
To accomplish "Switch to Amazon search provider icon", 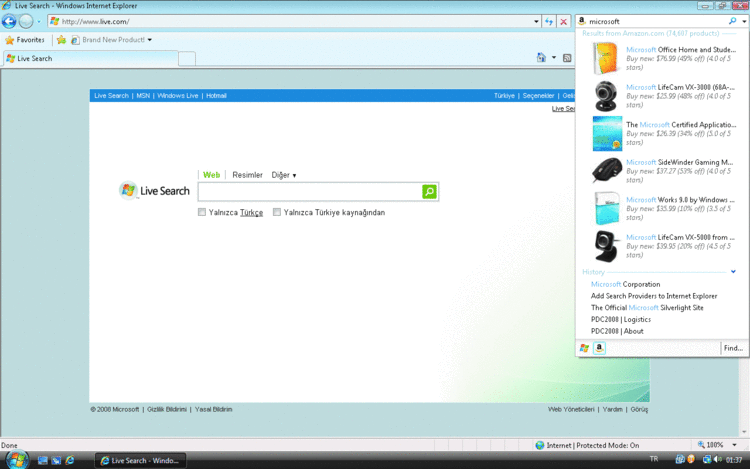I will [599, 348].
